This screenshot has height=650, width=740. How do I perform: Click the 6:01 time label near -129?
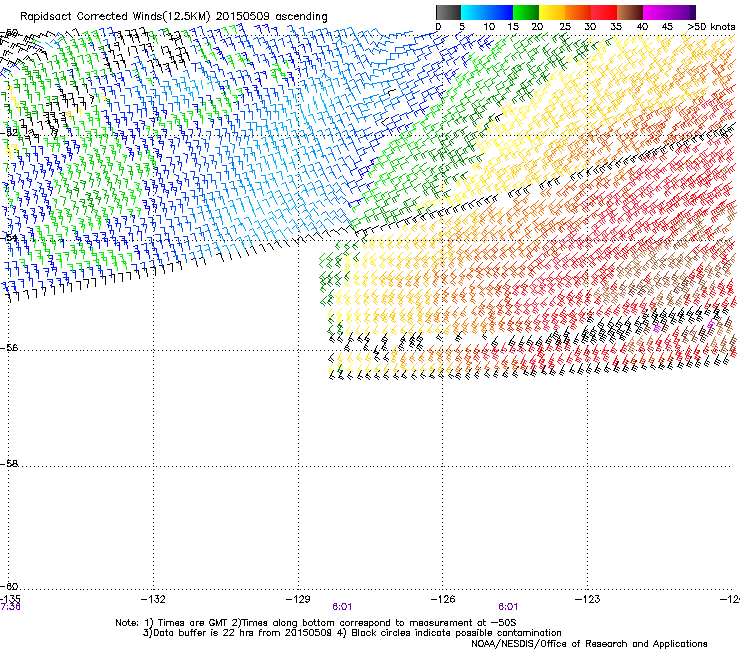coord(342,607)
